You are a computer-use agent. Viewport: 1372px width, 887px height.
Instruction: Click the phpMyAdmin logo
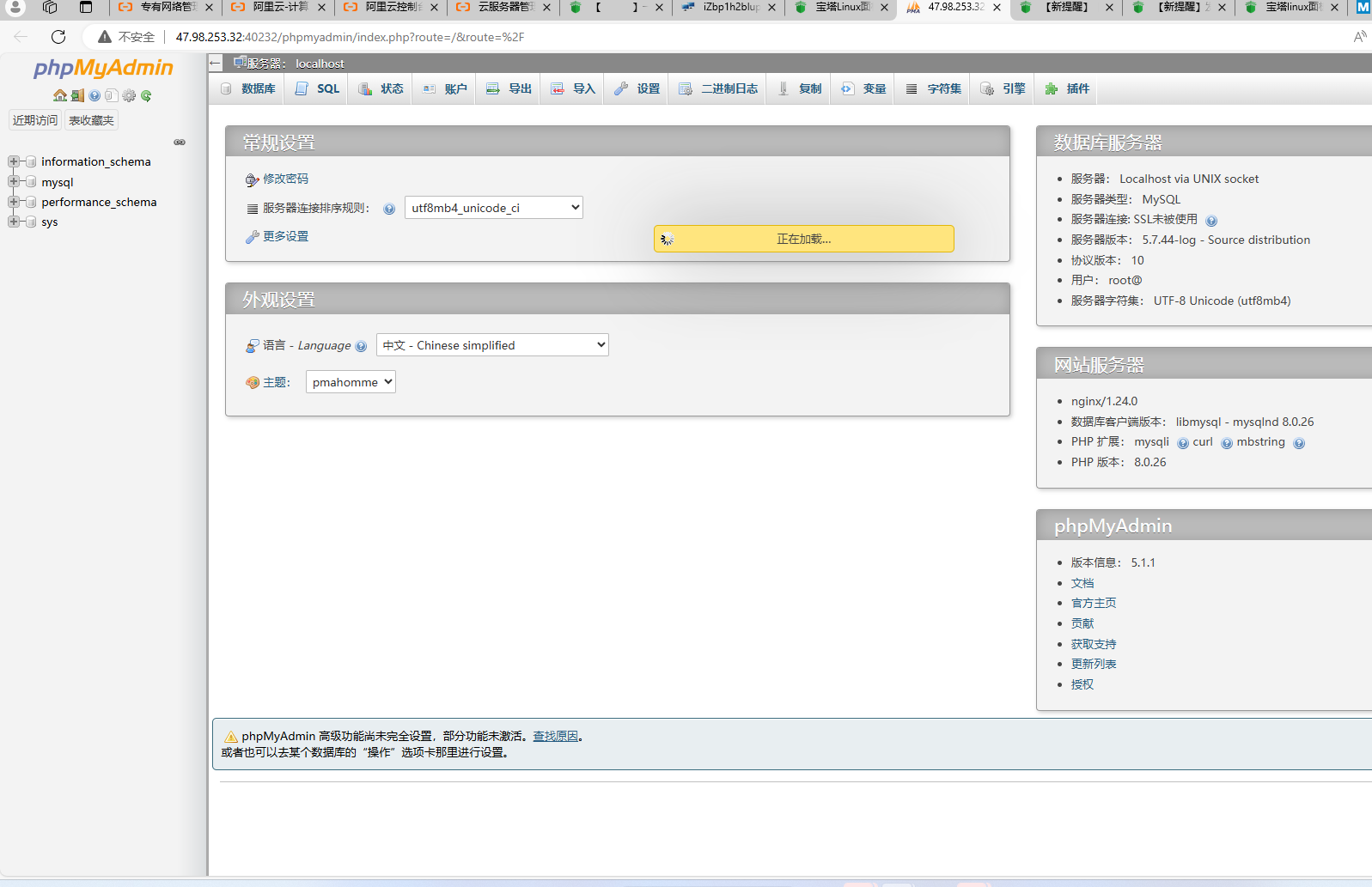103,68
